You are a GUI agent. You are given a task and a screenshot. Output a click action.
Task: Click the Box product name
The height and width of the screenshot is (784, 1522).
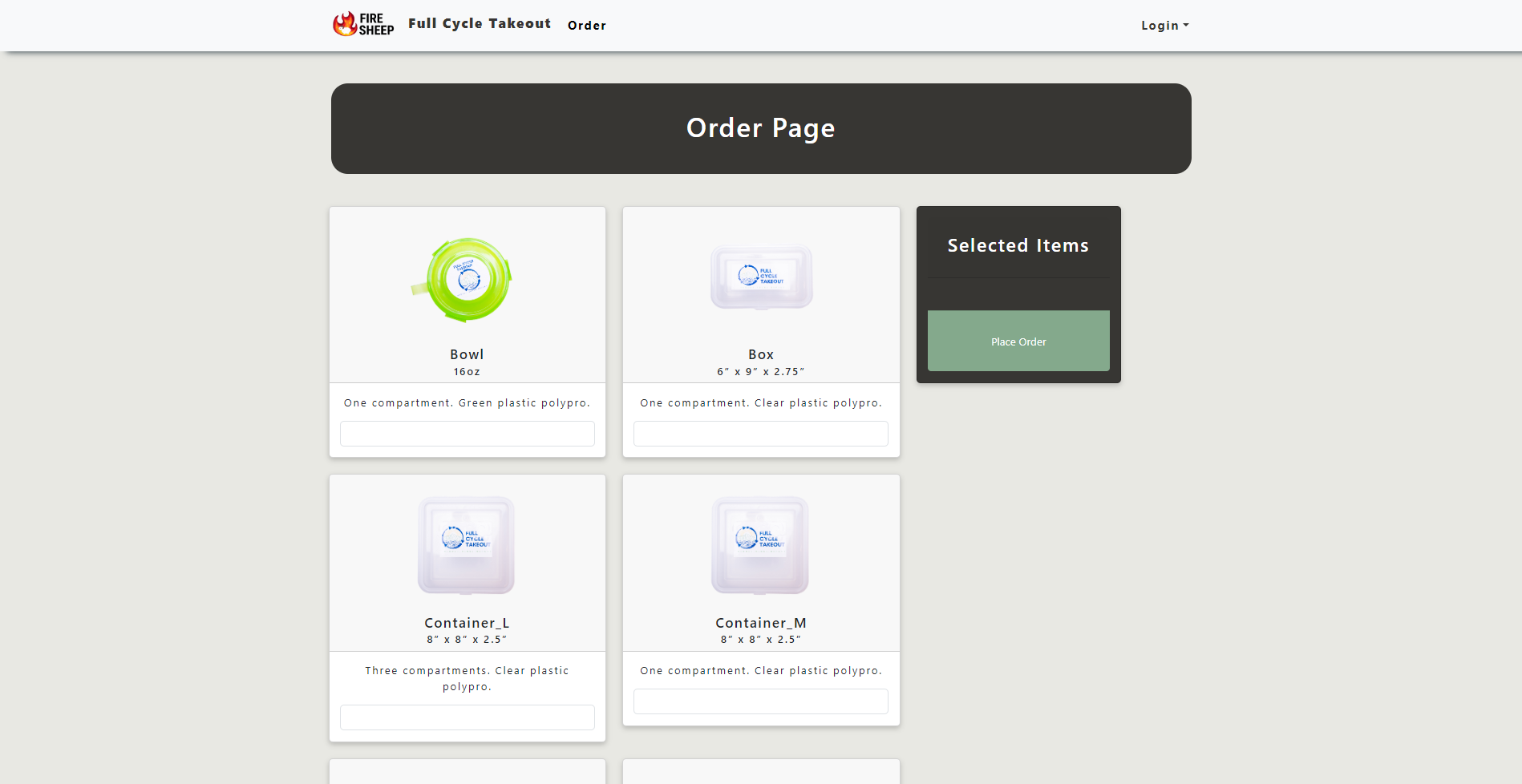(x=760, y=354)
